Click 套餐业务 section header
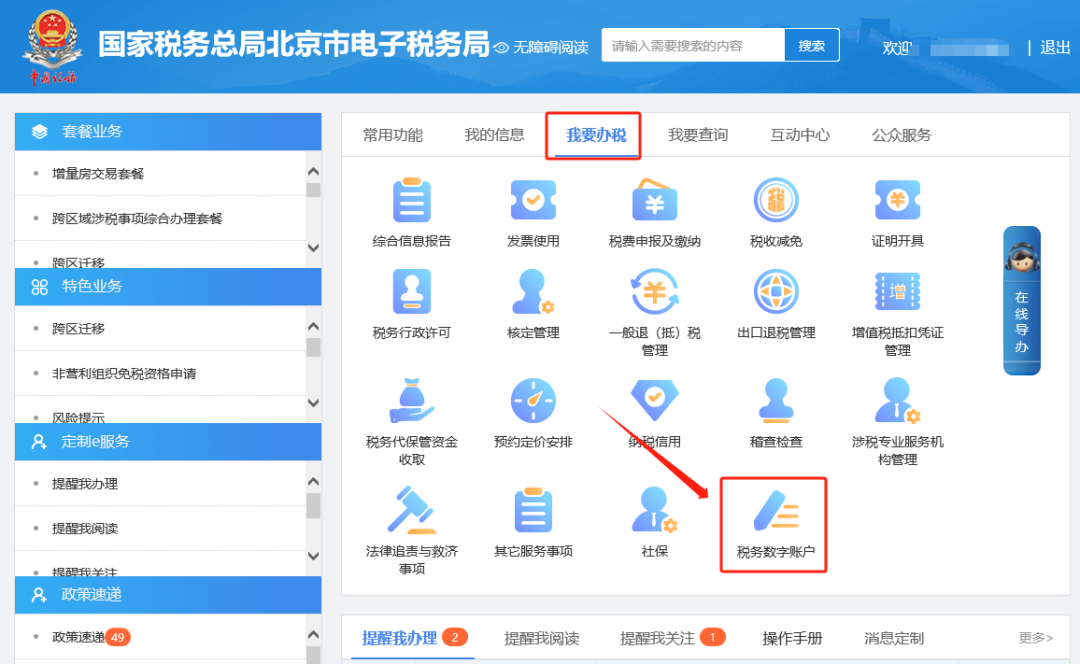1080x664 pixels. (x=168, y=132)
